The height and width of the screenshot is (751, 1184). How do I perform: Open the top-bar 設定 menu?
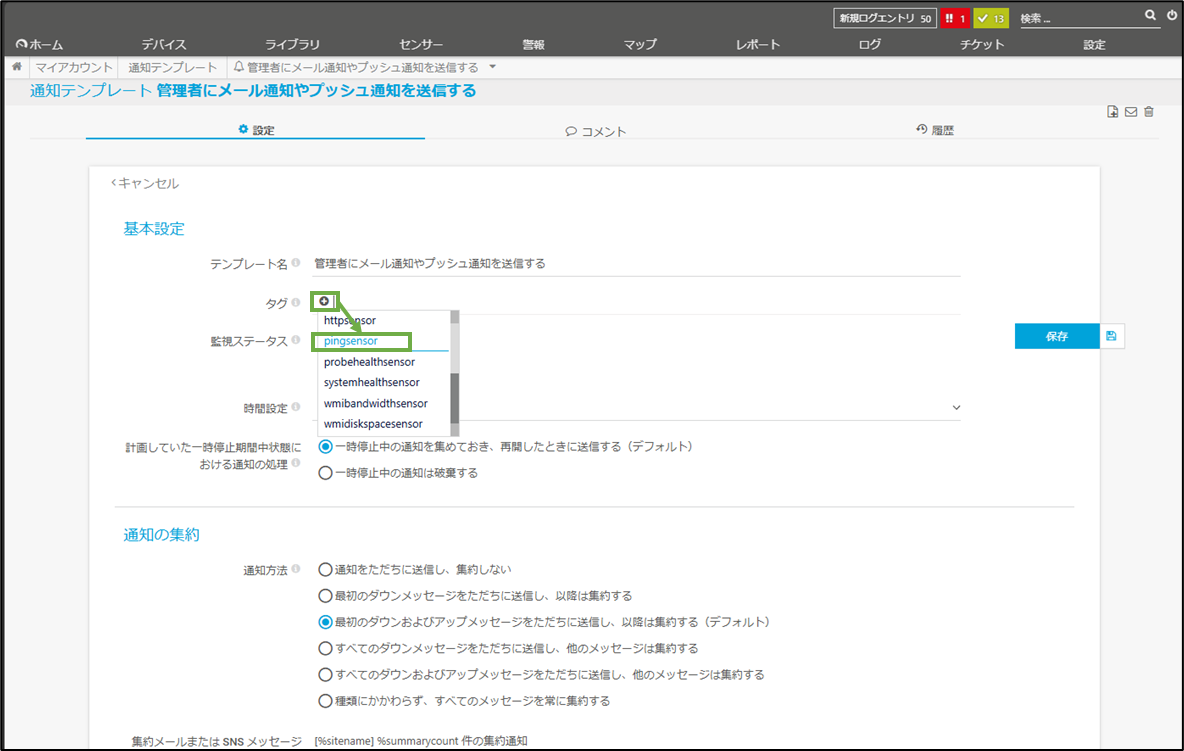(1094, 45)
